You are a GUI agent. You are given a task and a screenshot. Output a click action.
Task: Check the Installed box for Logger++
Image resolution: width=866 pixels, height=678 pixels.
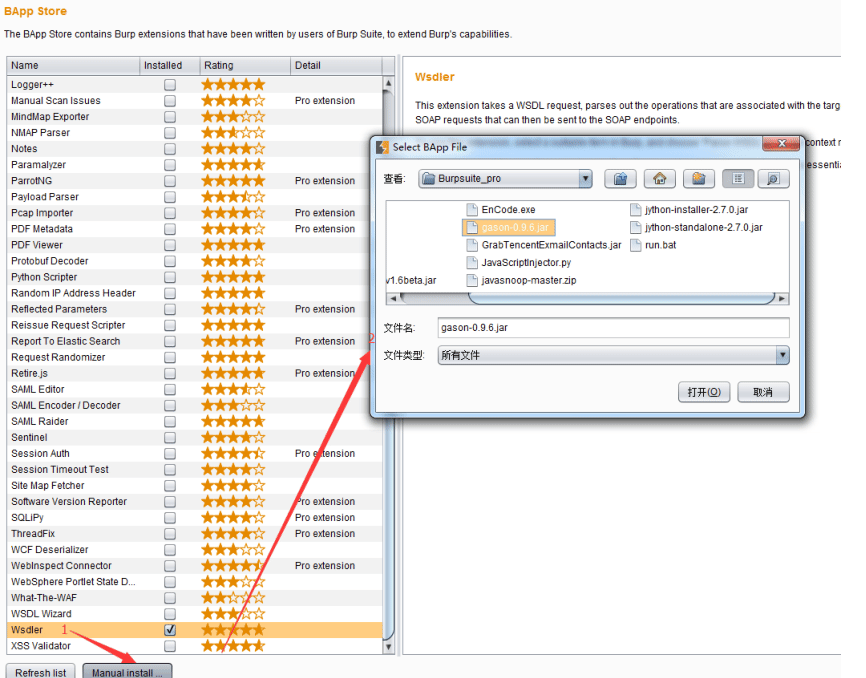click(170, 84)
